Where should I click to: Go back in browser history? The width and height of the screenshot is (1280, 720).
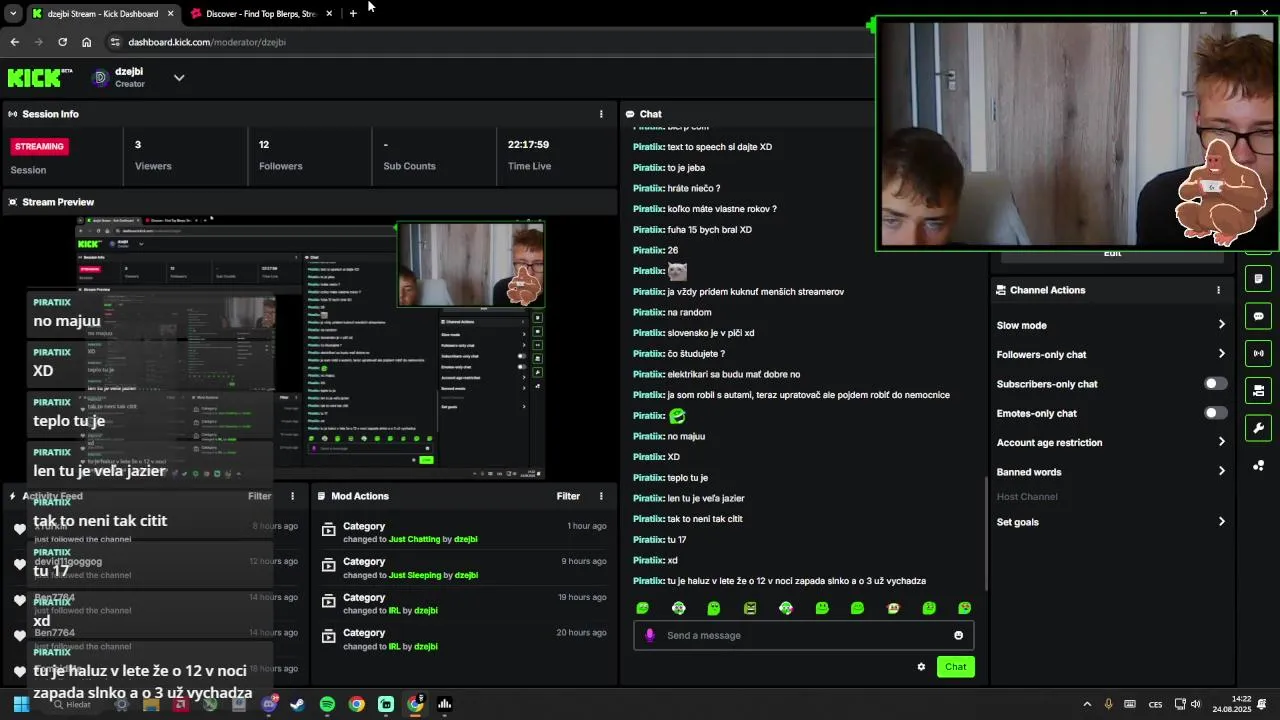pyautogui.click(x=14, y=42)
